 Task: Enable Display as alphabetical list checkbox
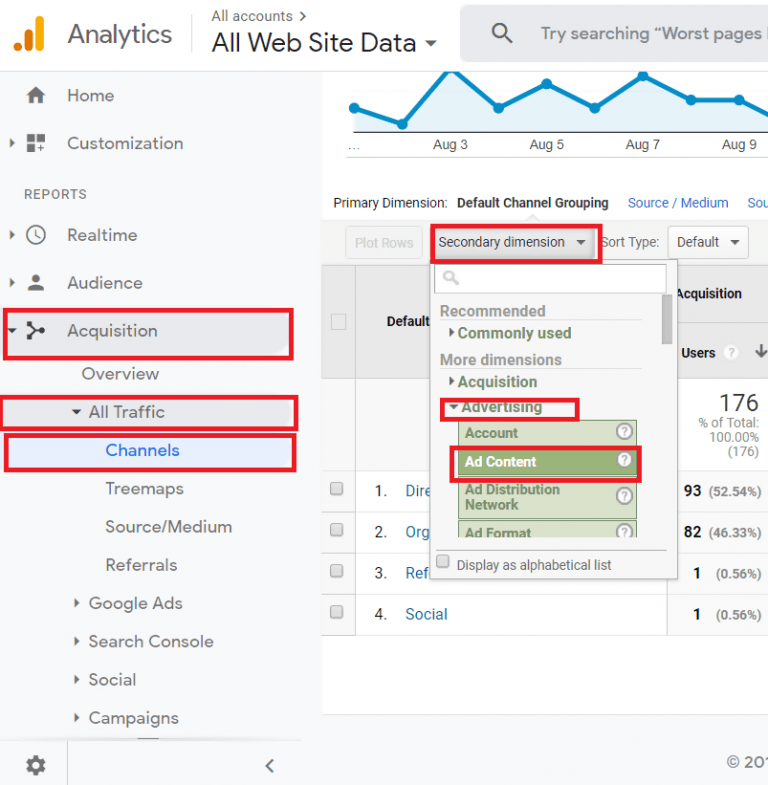coord(443,563)
